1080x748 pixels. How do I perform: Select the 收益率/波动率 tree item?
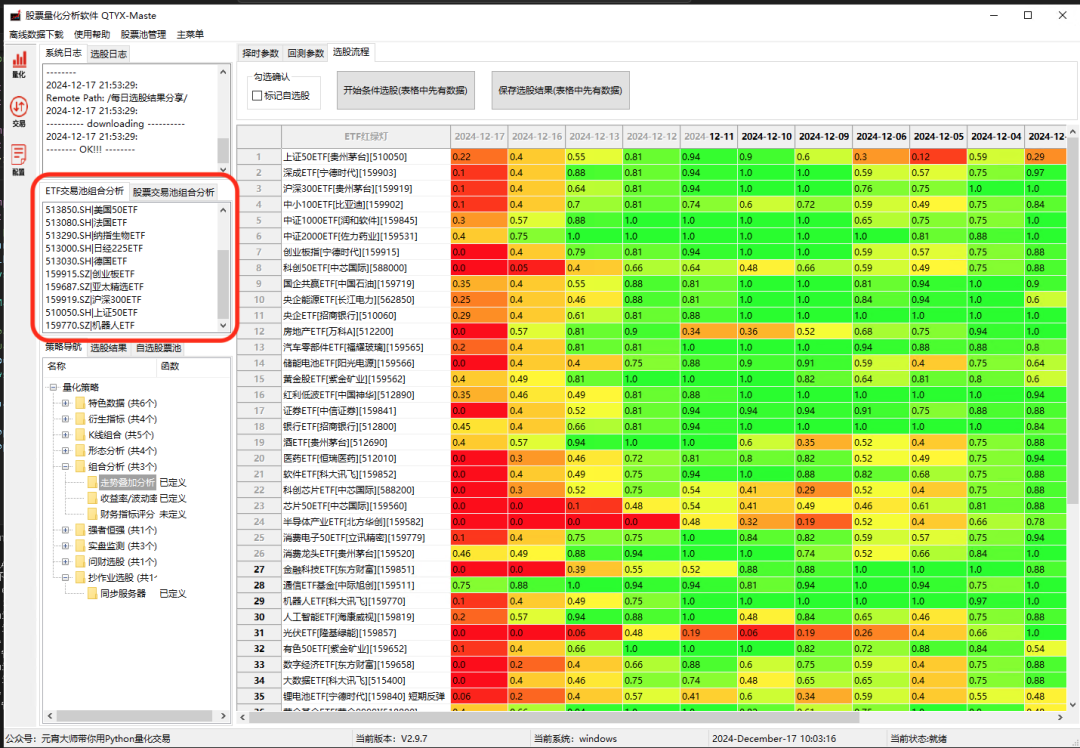(129, 498)
